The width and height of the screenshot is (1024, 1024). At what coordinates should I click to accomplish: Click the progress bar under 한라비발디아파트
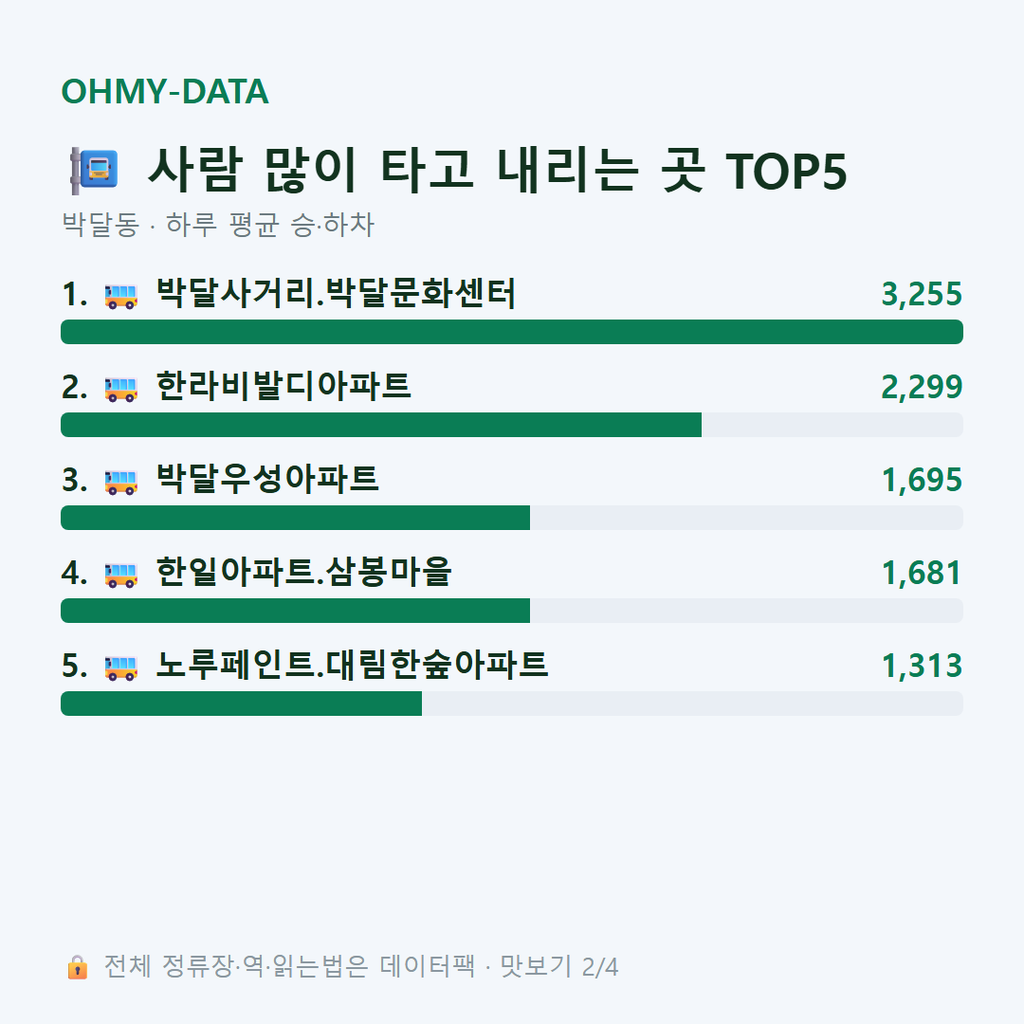click(x=512, y=424)
